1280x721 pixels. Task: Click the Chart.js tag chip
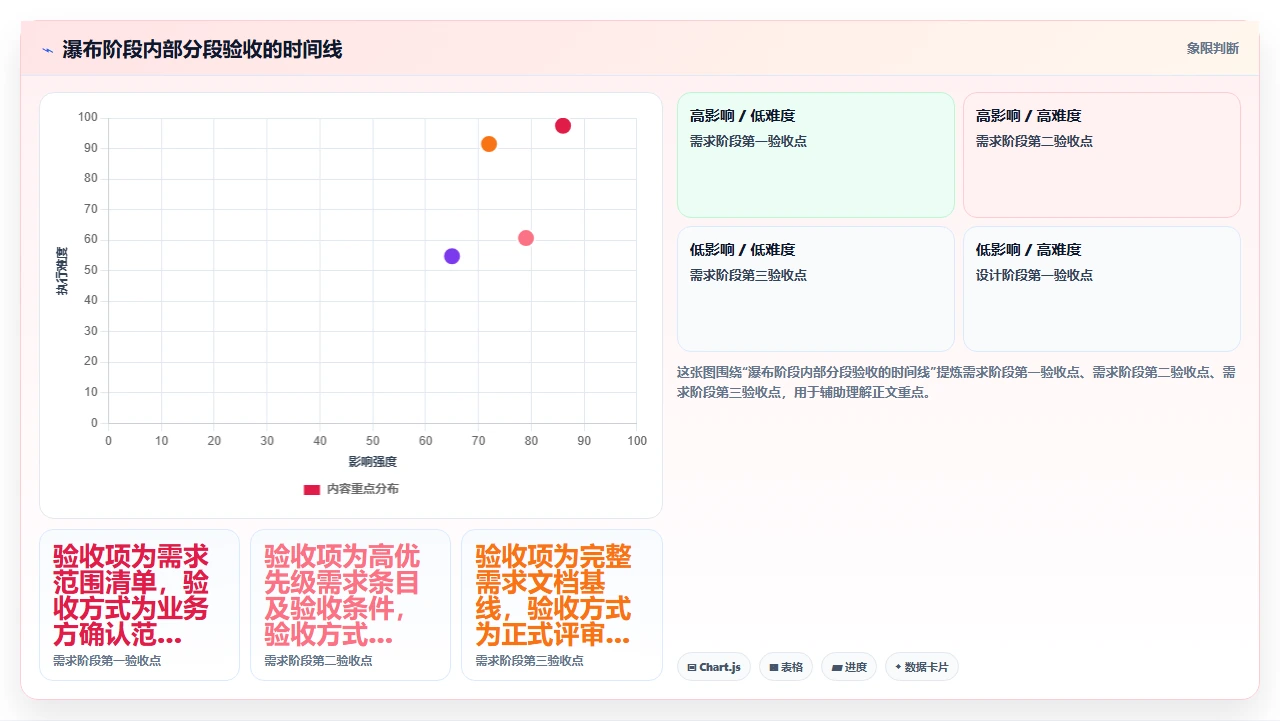click(714, 667)
